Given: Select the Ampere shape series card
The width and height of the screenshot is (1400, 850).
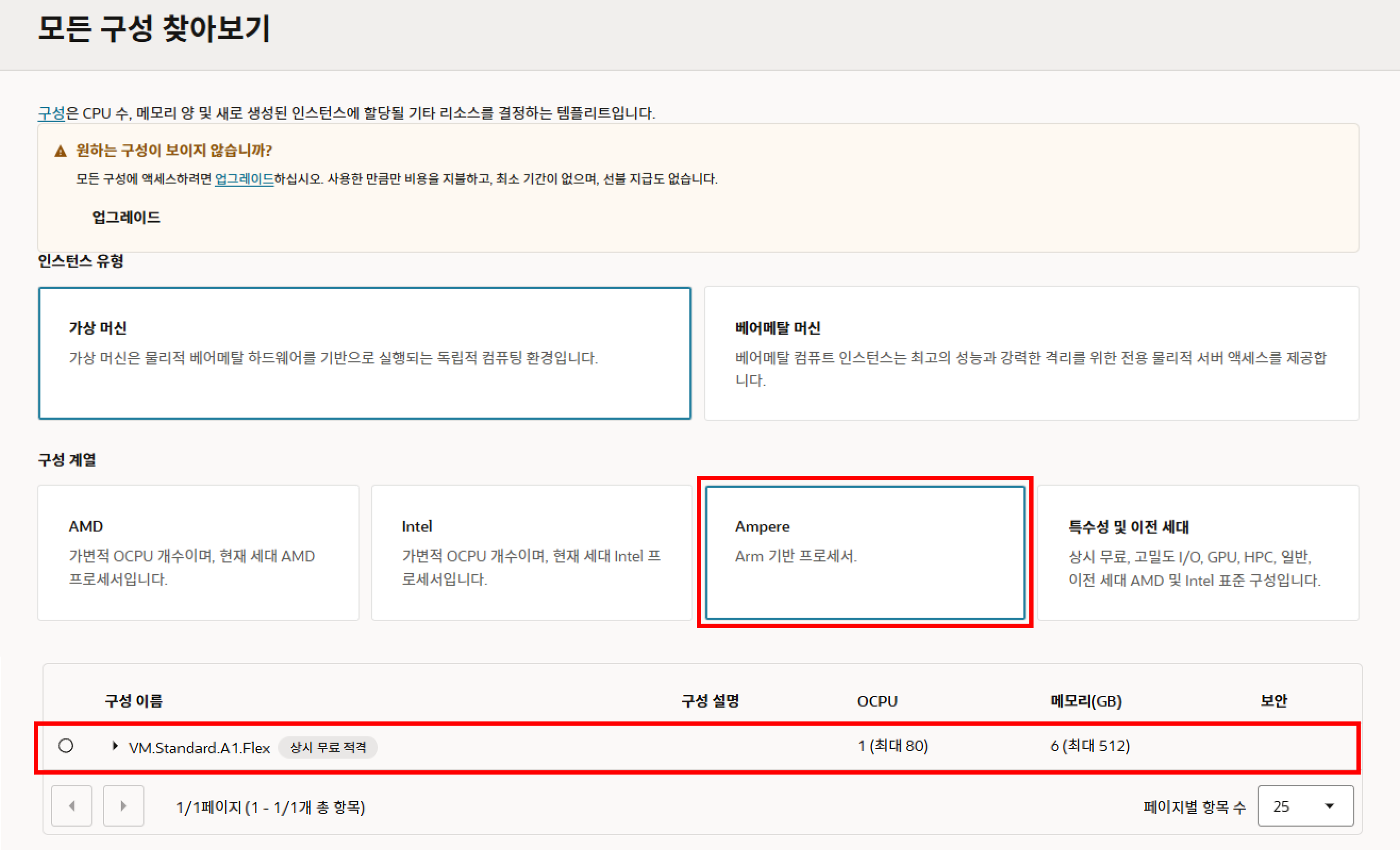Looking at the screenshot, I should (865, 552).
